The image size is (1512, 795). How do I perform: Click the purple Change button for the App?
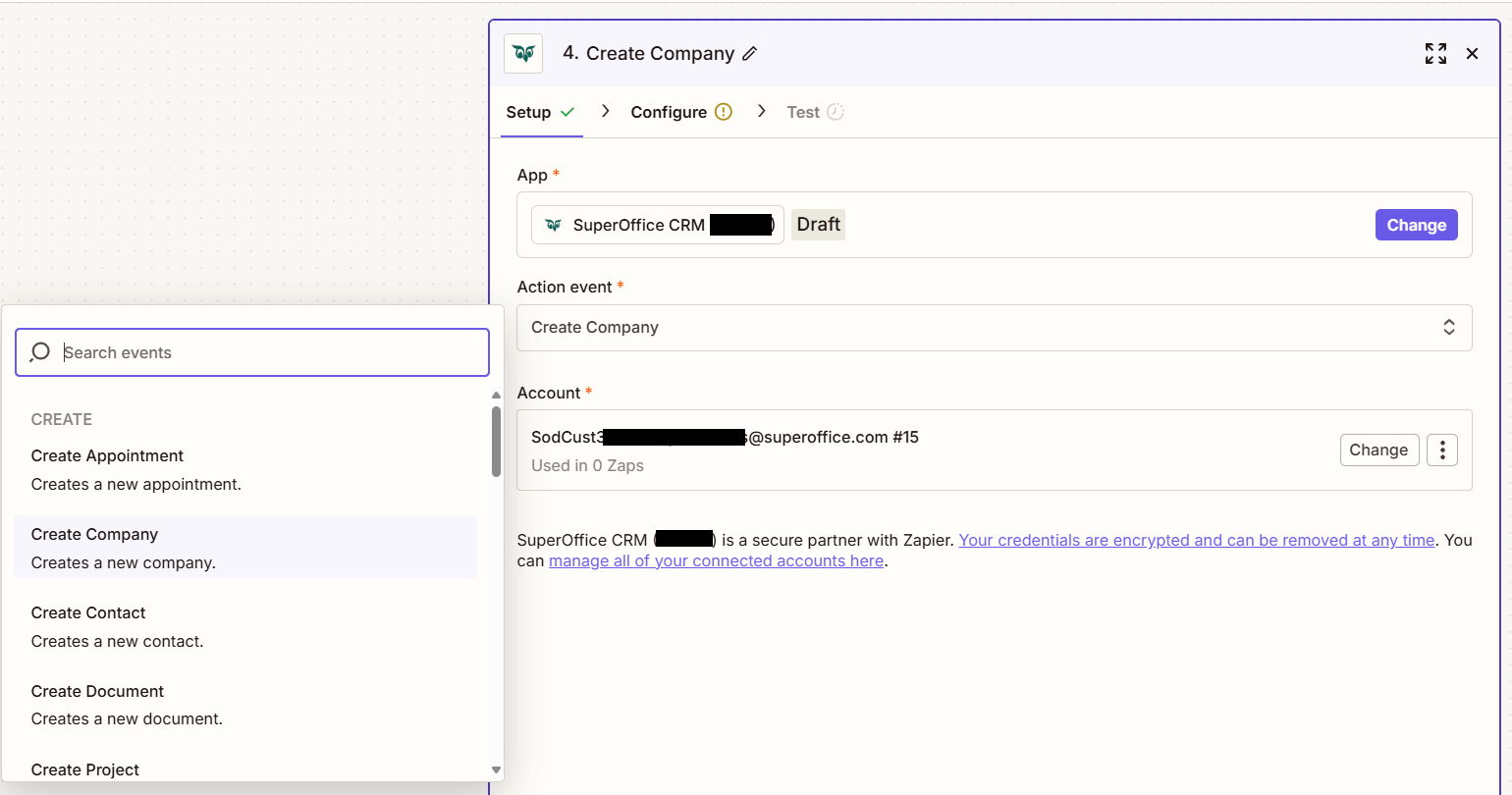[x=1417, y=225]
